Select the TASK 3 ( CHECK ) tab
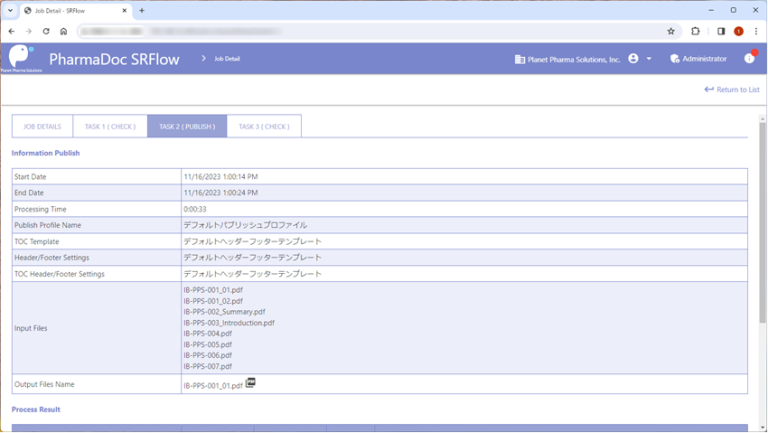The height and width of the screenshot is (433, 768). (x=264, y=126)
